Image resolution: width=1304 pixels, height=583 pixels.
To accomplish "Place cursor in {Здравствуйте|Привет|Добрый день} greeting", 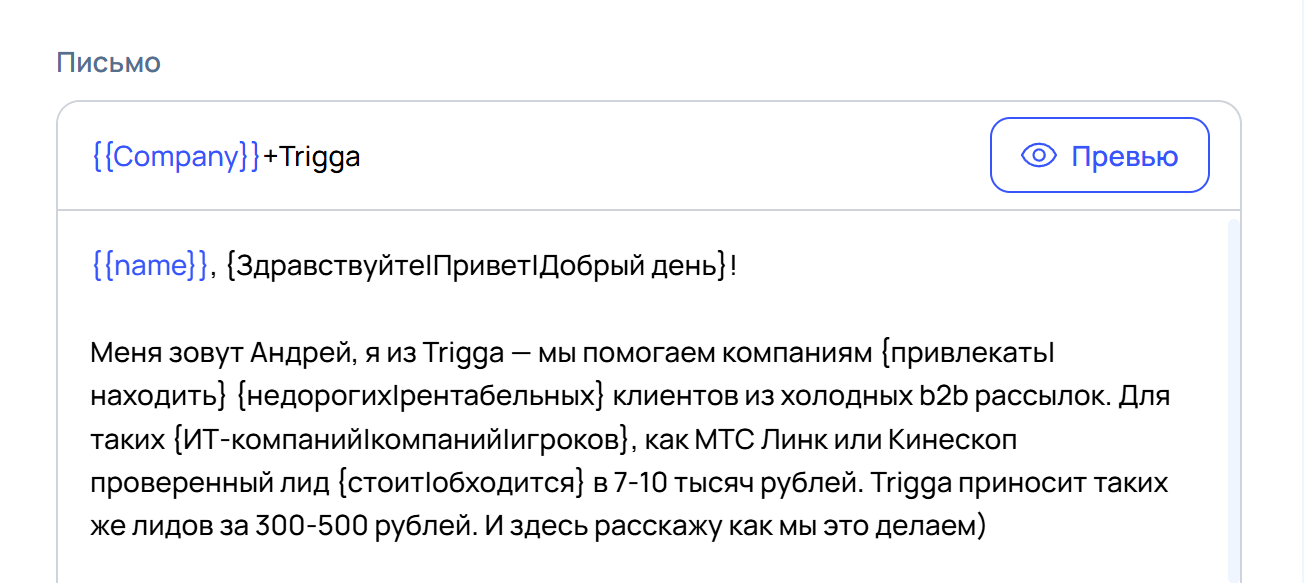I will [x=477, y=266].
